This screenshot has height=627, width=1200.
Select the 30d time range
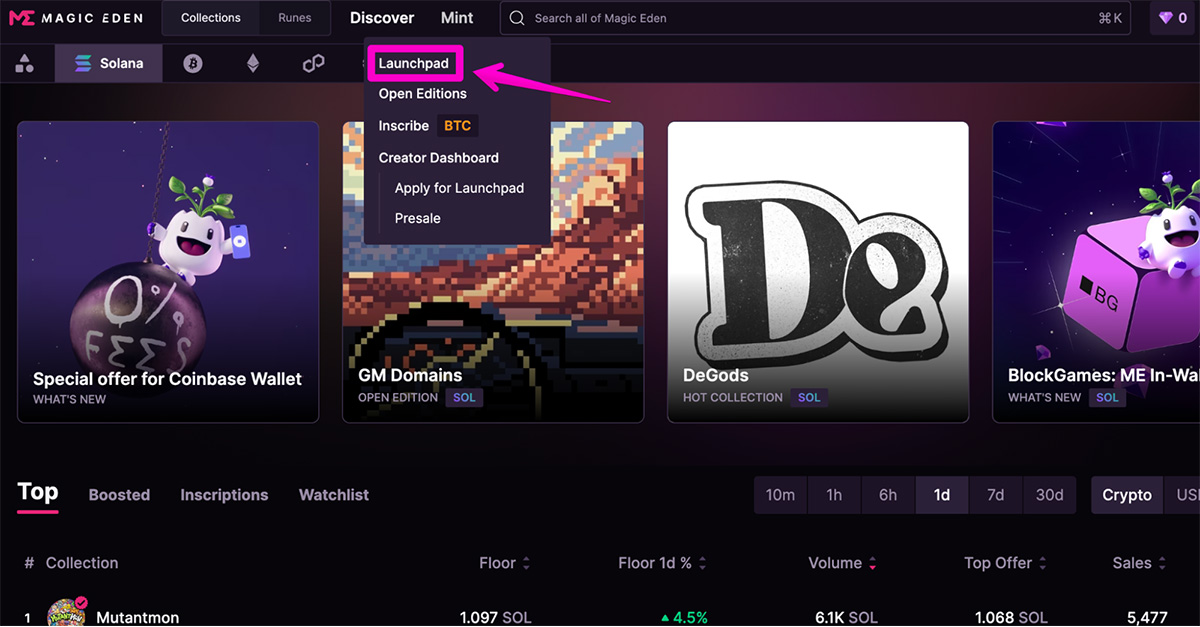coord(1050,495)
